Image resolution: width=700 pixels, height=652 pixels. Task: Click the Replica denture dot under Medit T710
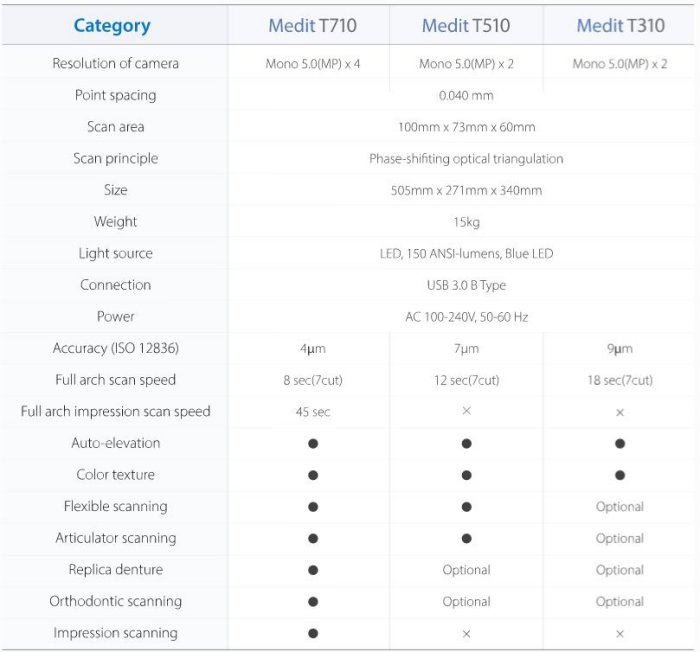[313, 570]
